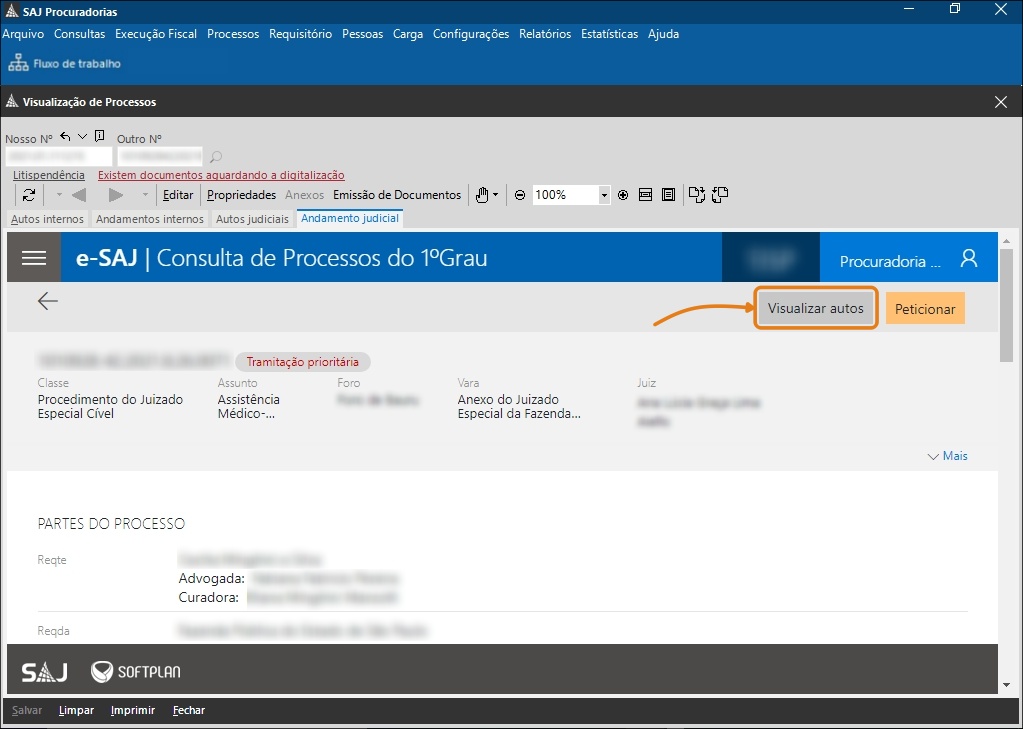Click the search magnifier beside Outro Nº
1023x729 pixels.
(216, 157)
